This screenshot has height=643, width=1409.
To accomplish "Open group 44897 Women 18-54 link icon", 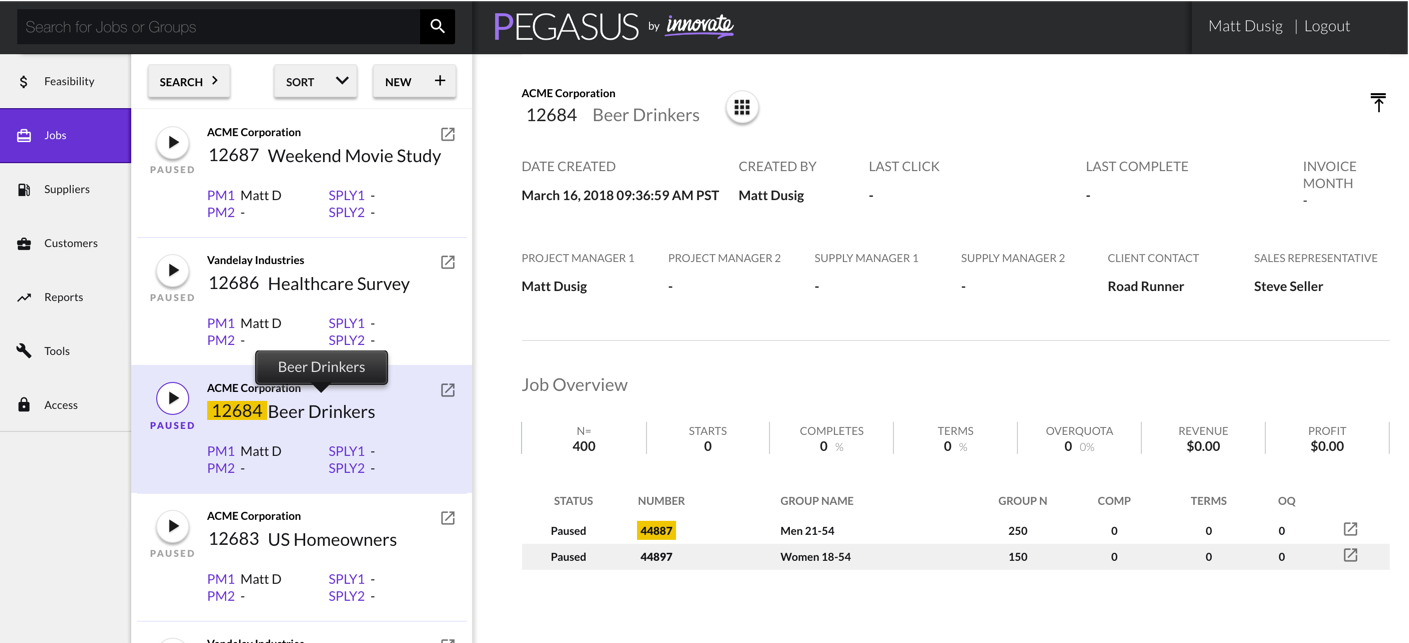I will (x=1350, y=555).
